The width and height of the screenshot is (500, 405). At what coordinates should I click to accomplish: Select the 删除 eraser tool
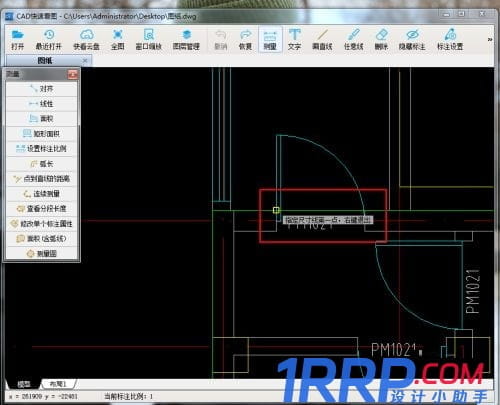(381, 39)
